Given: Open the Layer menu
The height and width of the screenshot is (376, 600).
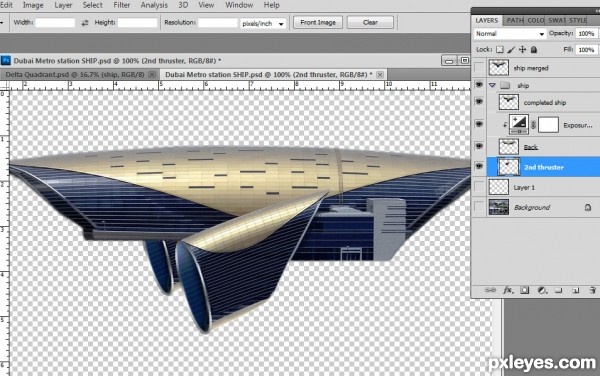Looking at the screenshot, I should tap(63, 5).
